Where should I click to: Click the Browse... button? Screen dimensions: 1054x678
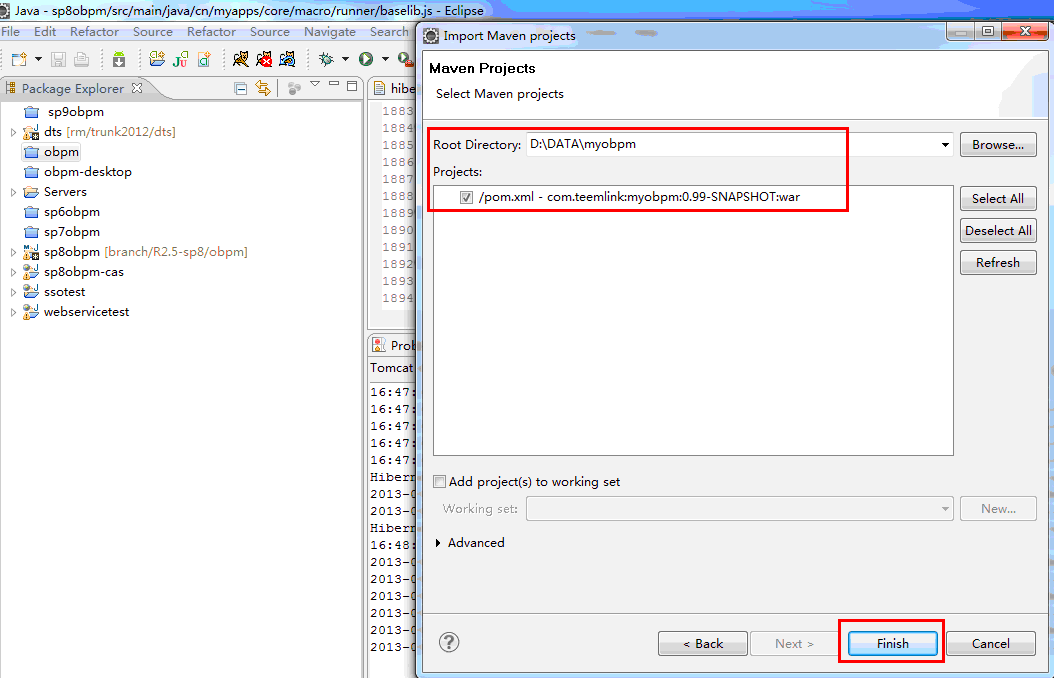click(998, 144)
